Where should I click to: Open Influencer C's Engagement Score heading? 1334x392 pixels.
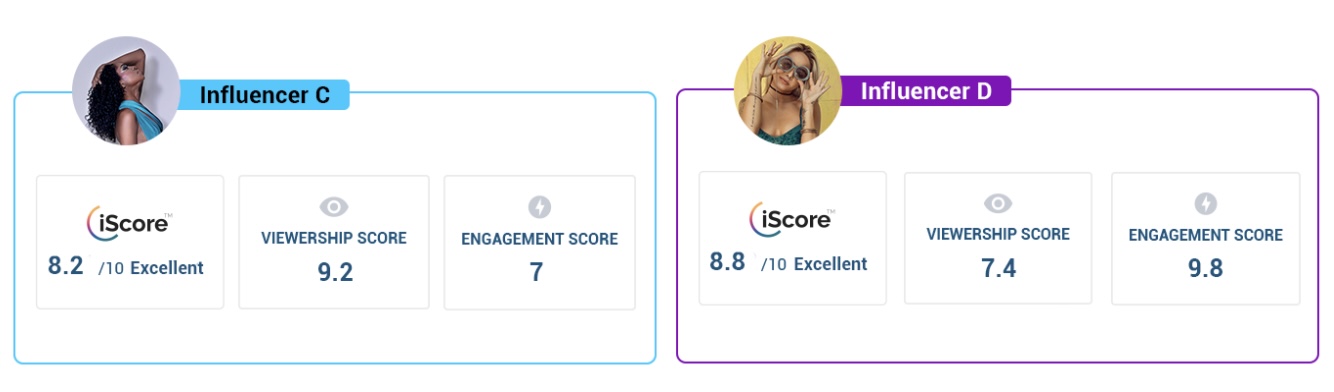(x=539, y=239)
